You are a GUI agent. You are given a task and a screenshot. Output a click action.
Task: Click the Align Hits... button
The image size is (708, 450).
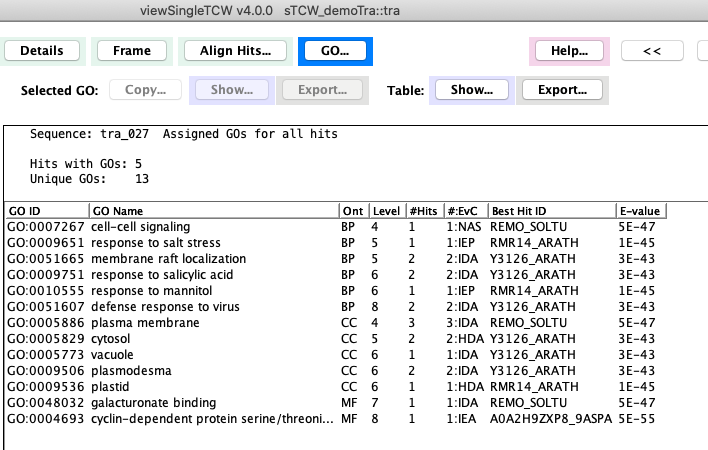coord(233,51)
